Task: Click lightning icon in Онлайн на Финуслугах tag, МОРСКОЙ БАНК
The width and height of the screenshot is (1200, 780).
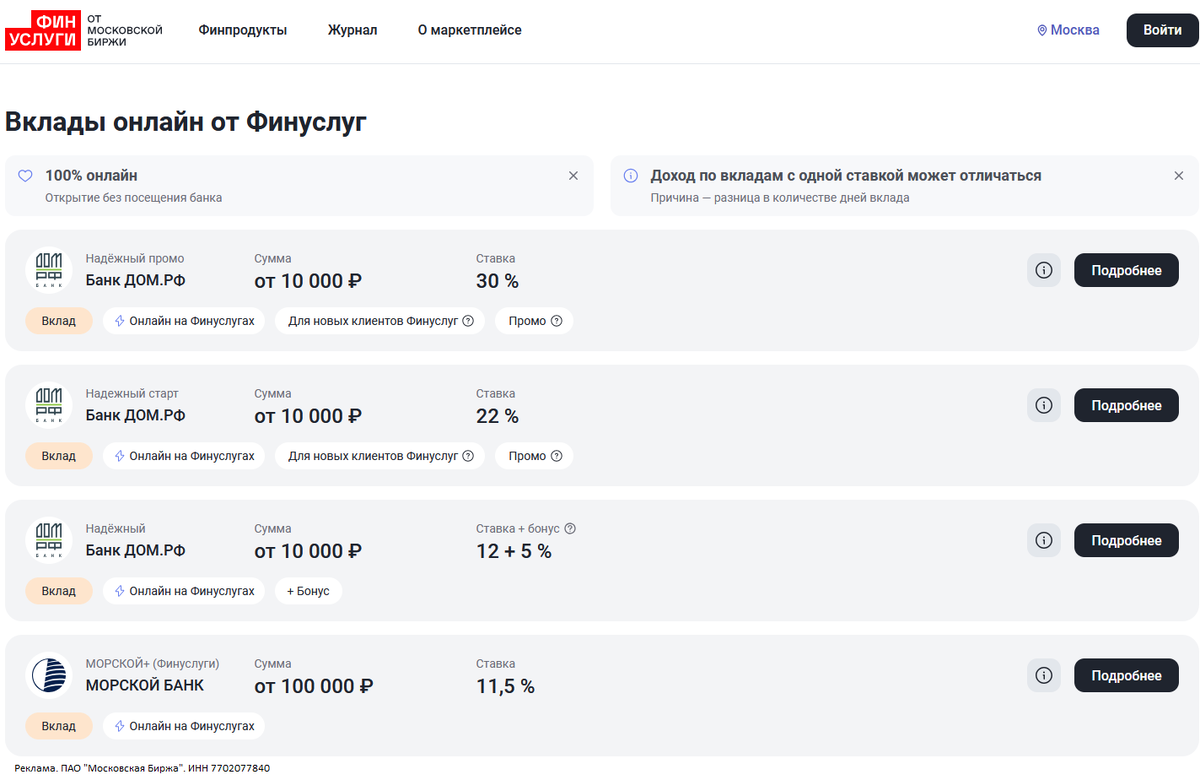Action: point(120,726)
